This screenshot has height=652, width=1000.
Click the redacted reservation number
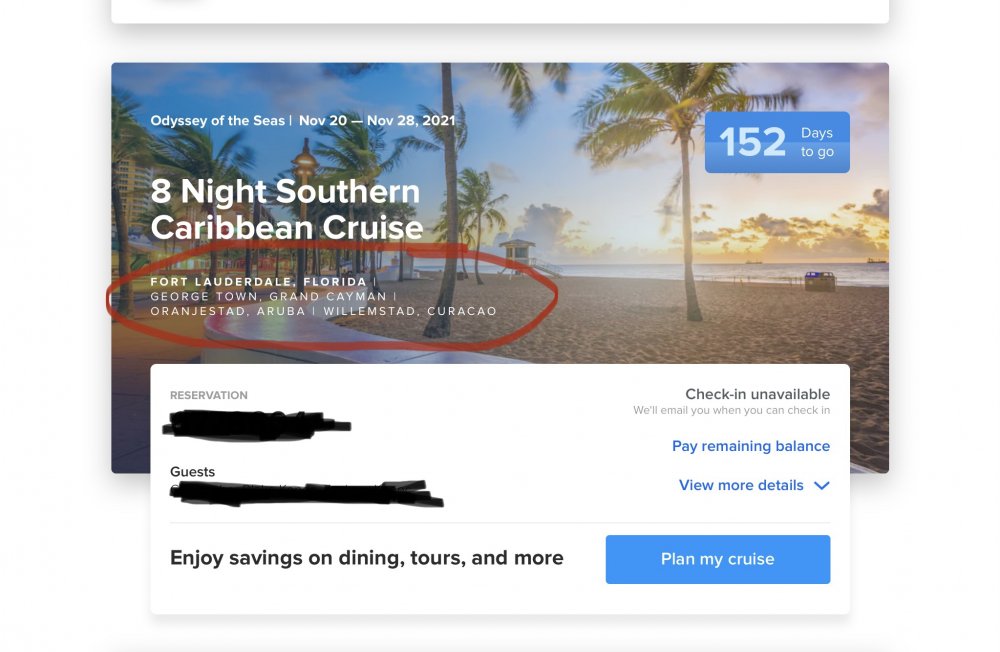click(257, 426)
